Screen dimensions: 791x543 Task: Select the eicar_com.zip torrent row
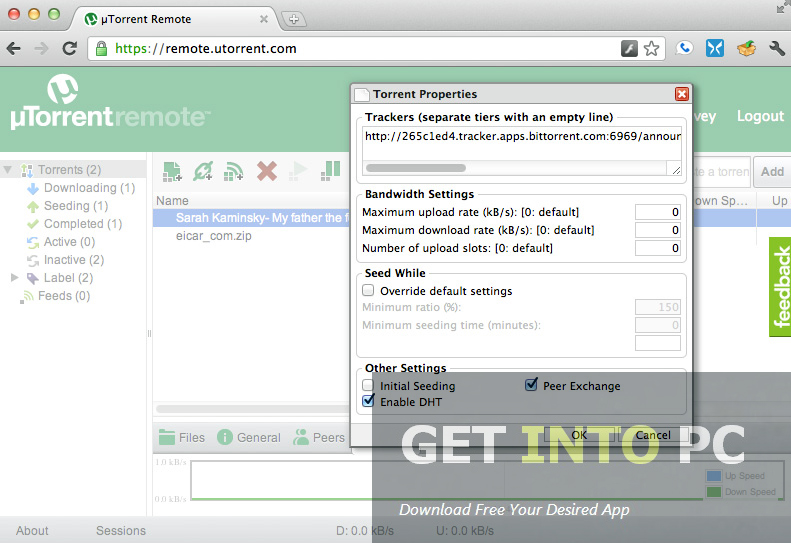tap(251, 236)
